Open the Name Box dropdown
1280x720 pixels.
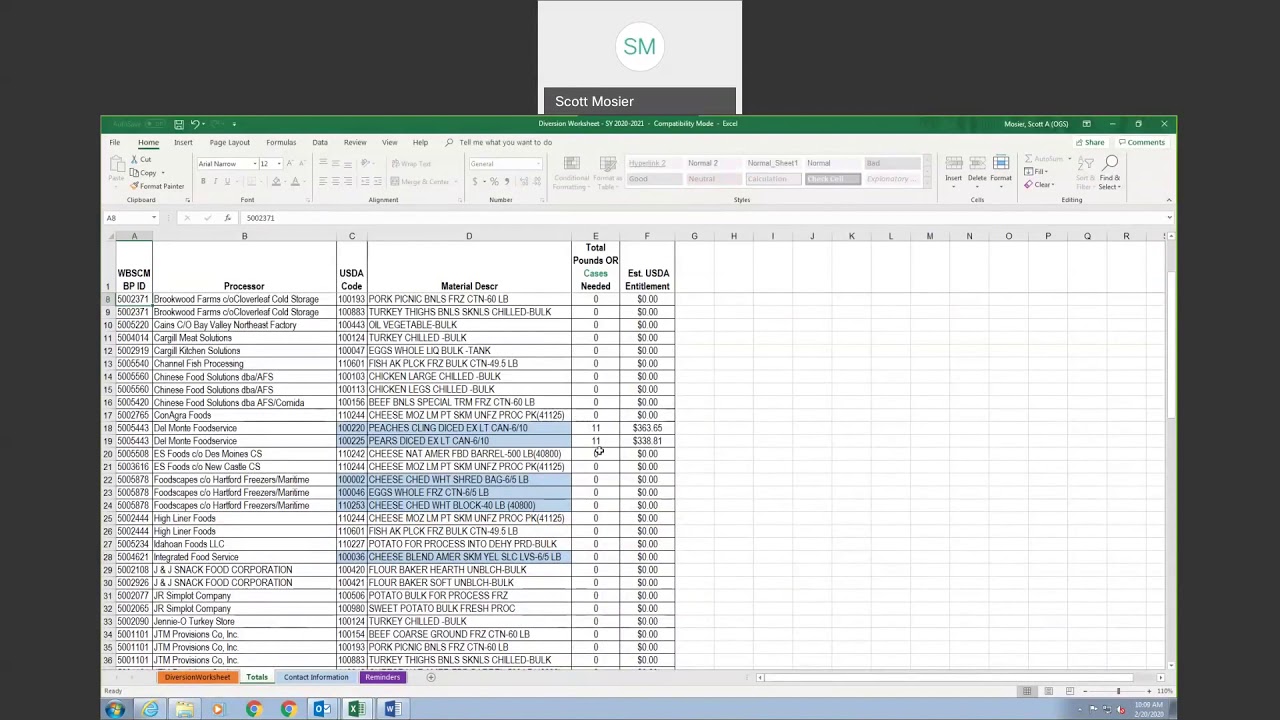pos(154,218)
